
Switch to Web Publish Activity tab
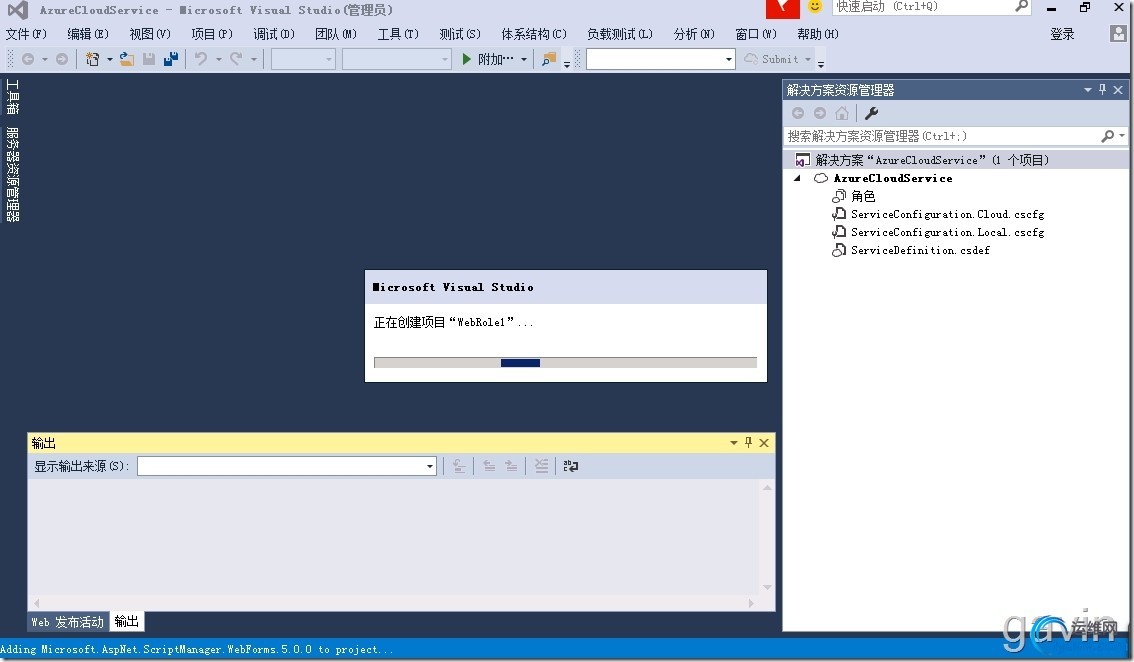click(68, 622)
